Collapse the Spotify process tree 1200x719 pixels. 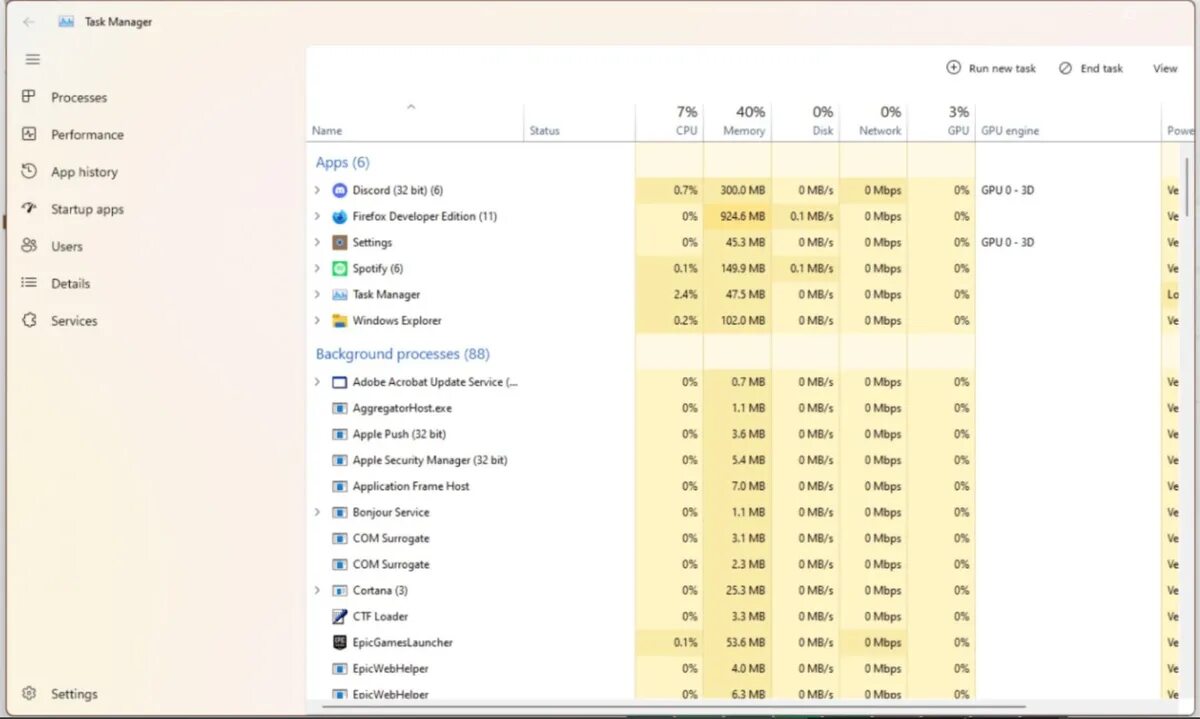[318, 268]
